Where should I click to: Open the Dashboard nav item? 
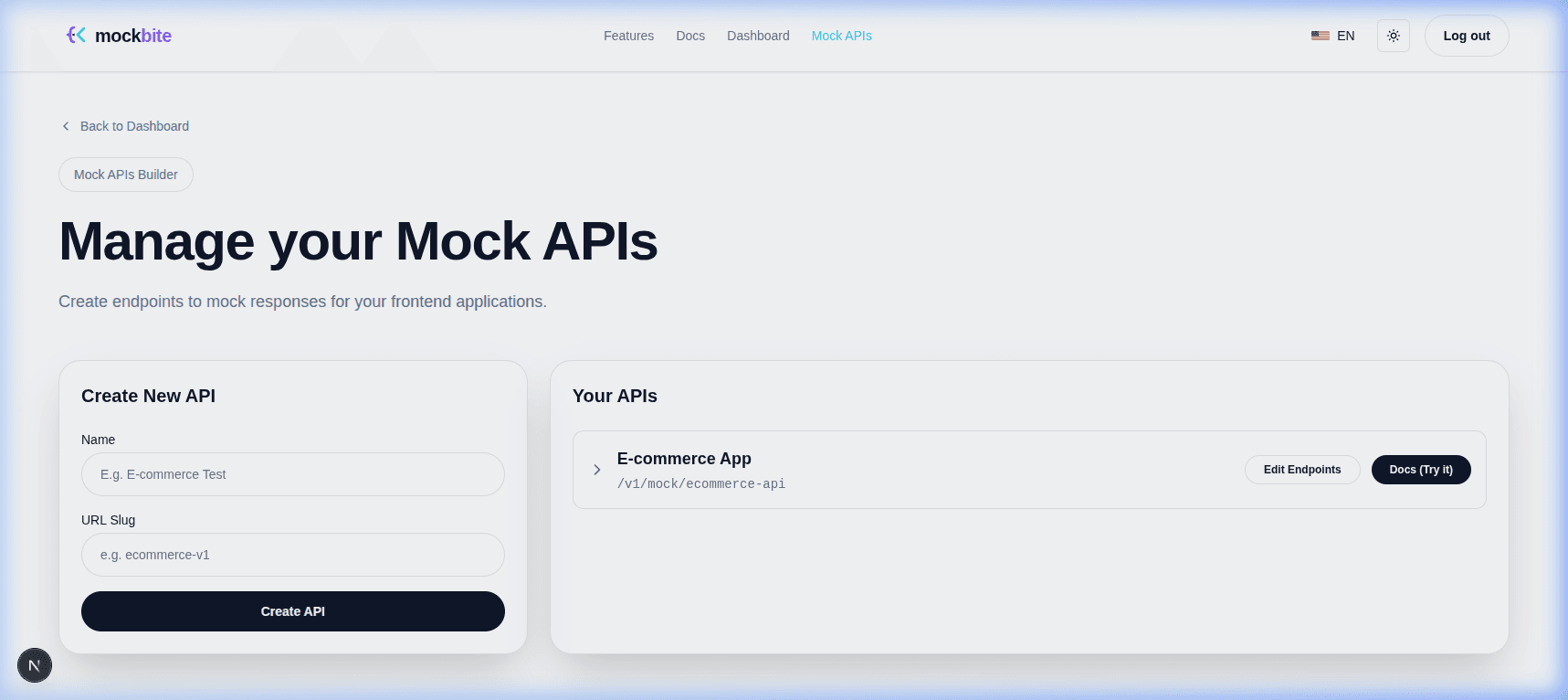click(x=758, y=36)
